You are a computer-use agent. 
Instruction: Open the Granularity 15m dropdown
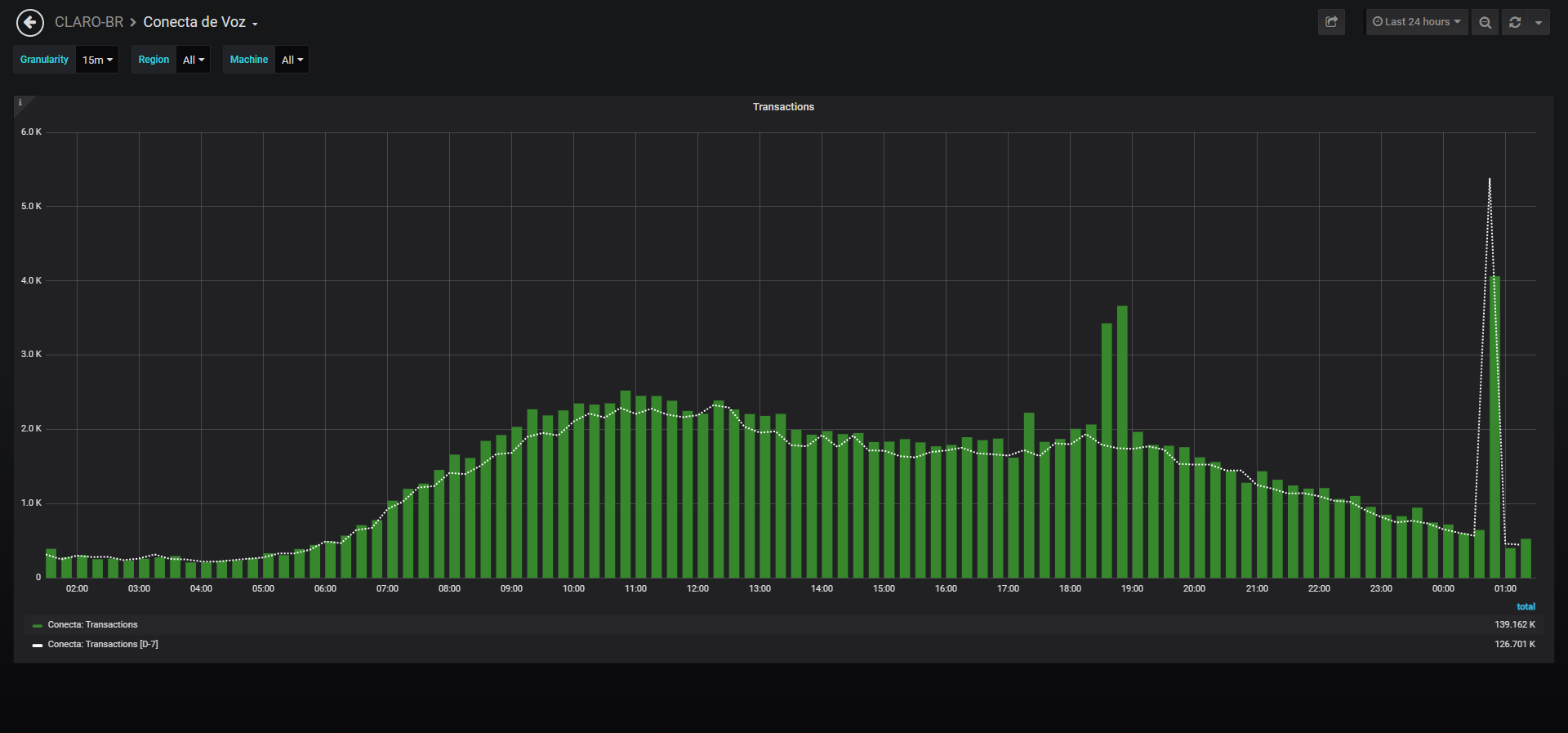(x=97, y=60)
